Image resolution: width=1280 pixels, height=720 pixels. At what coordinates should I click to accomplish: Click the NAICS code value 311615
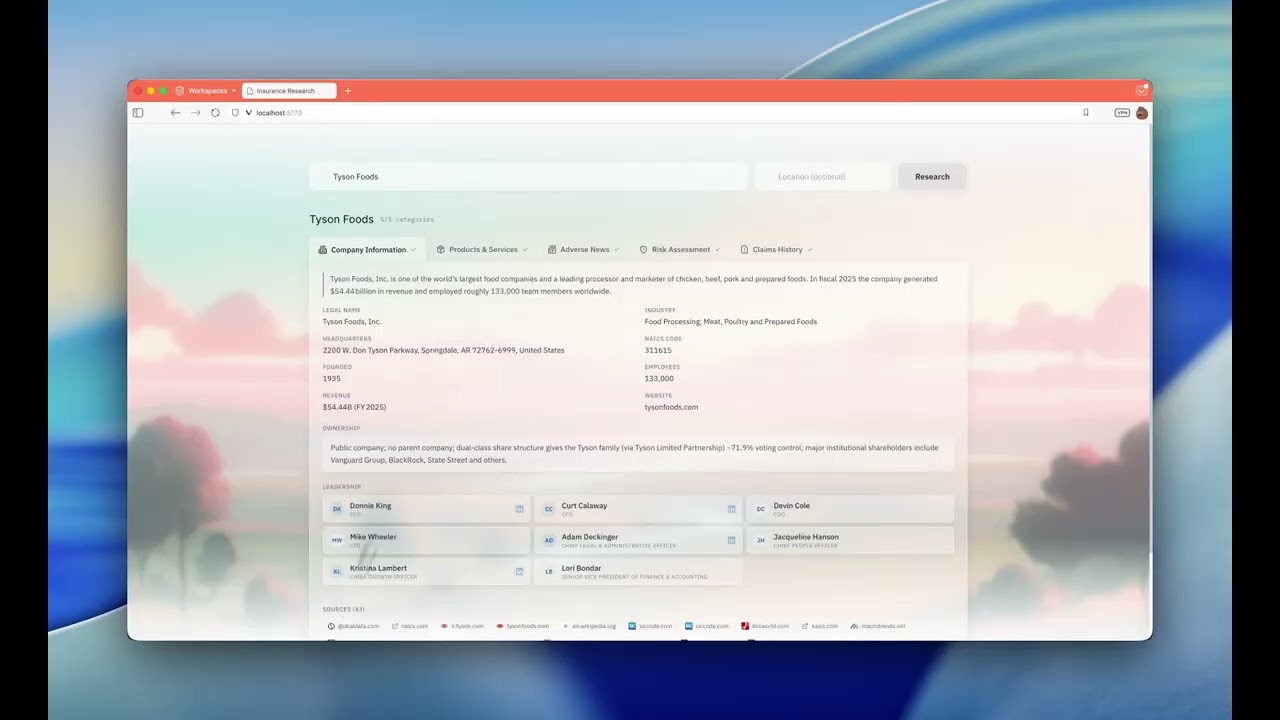tap(658, 350)
